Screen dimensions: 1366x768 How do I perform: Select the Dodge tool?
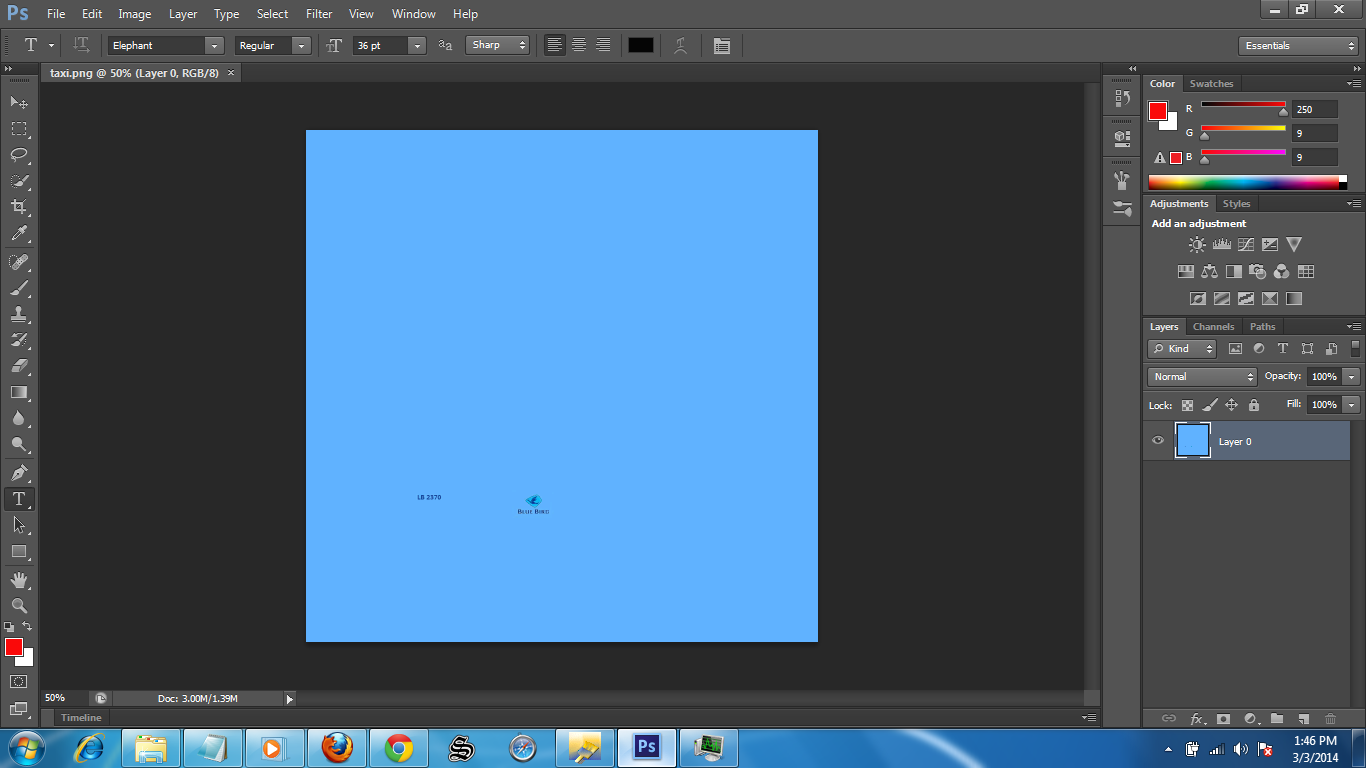[x=19, y=445]
